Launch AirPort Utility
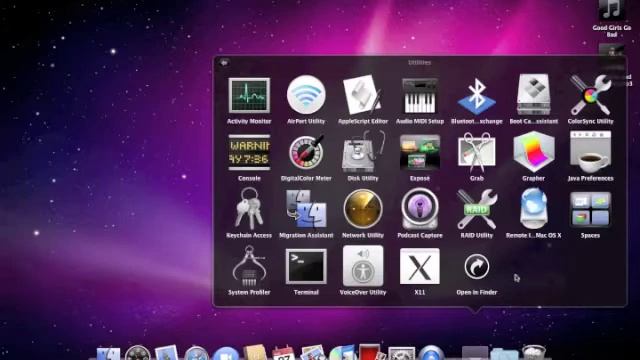 pos(306,95)
